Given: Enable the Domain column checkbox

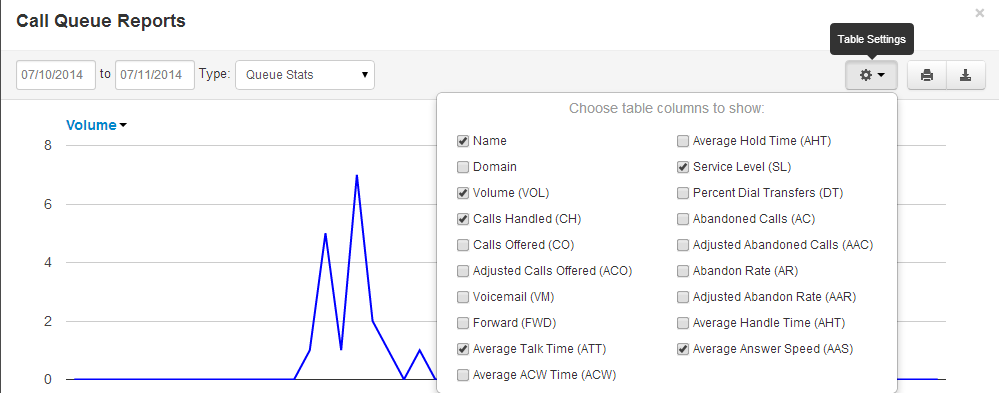Looking at the screenshot, I should click(x=463, y=167).
